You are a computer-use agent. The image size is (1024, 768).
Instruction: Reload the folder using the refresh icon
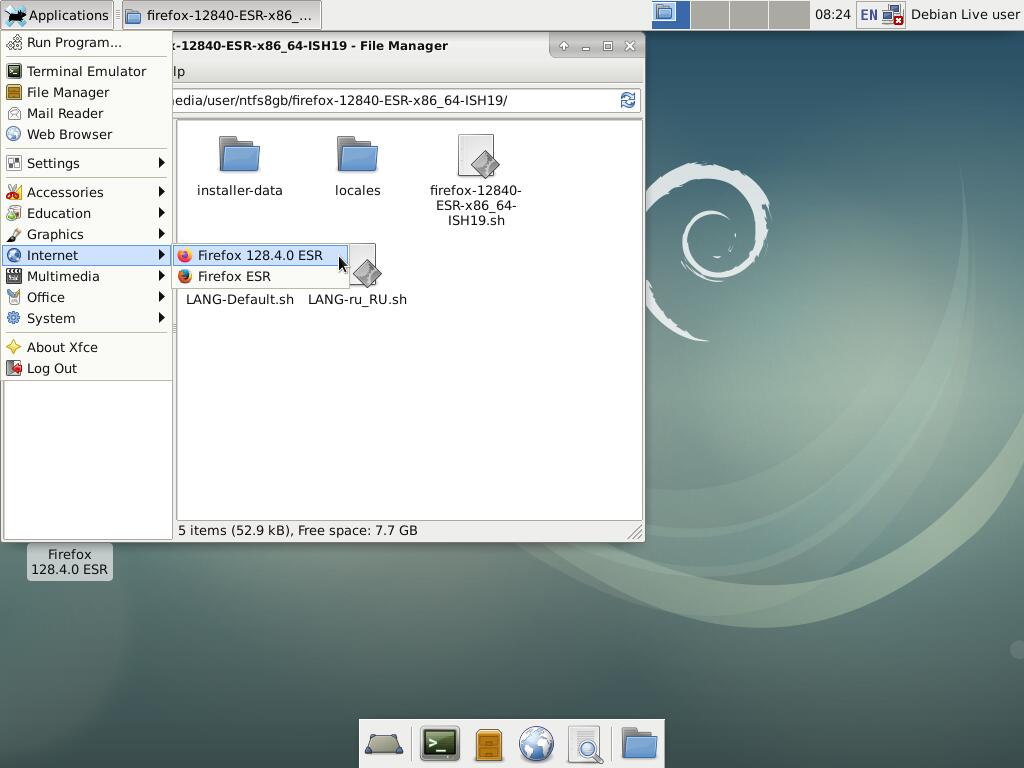click(x=628, y=100)
